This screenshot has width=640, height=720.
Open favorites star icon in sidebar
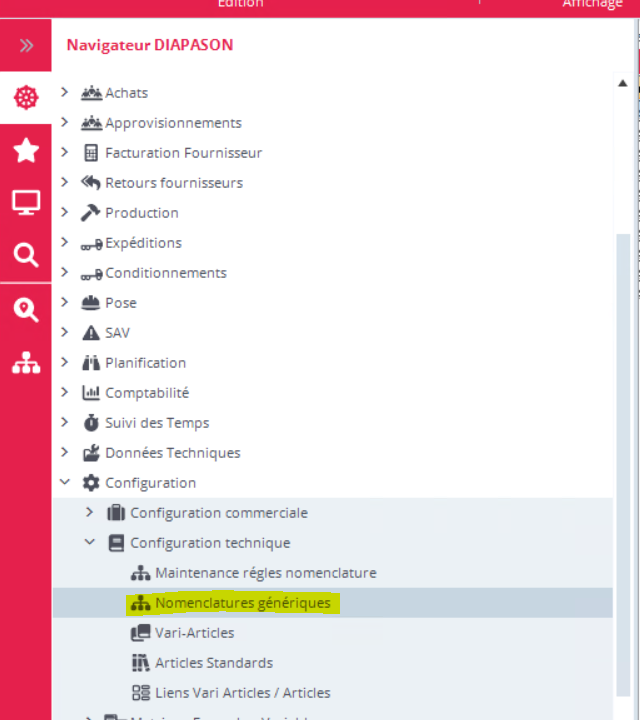[26, 150]
